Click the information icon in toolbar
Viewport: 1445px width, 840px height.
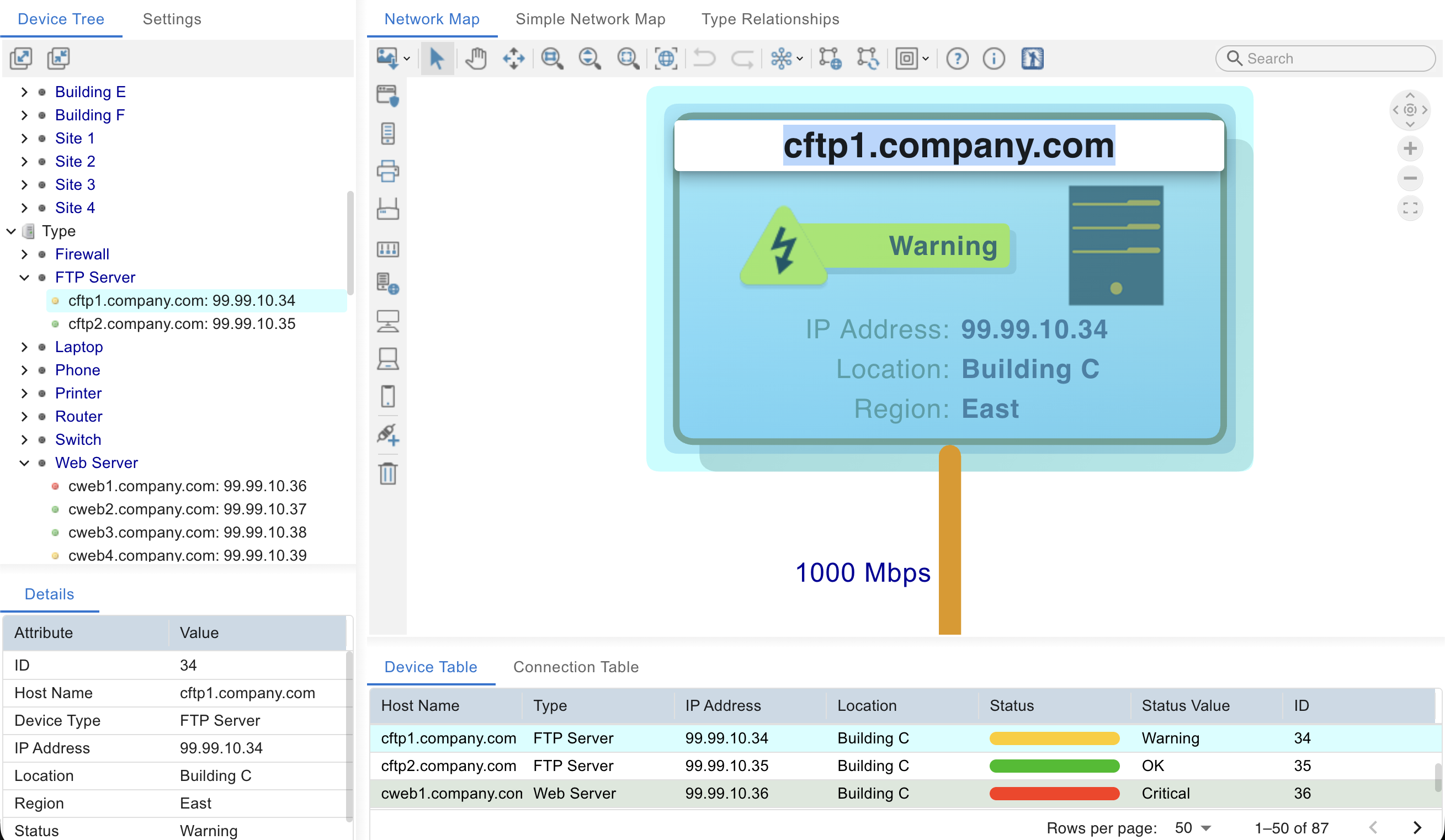click(993, 59)
